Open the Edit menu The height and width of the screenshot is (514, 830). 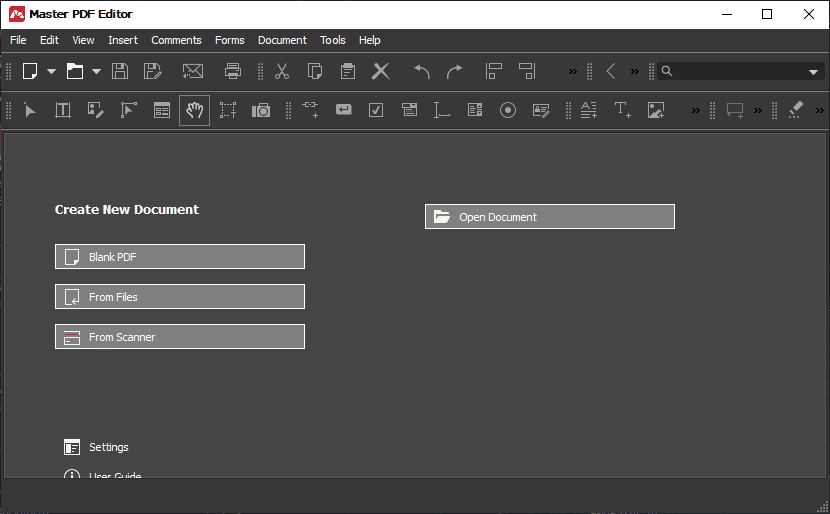click(49, 40)
